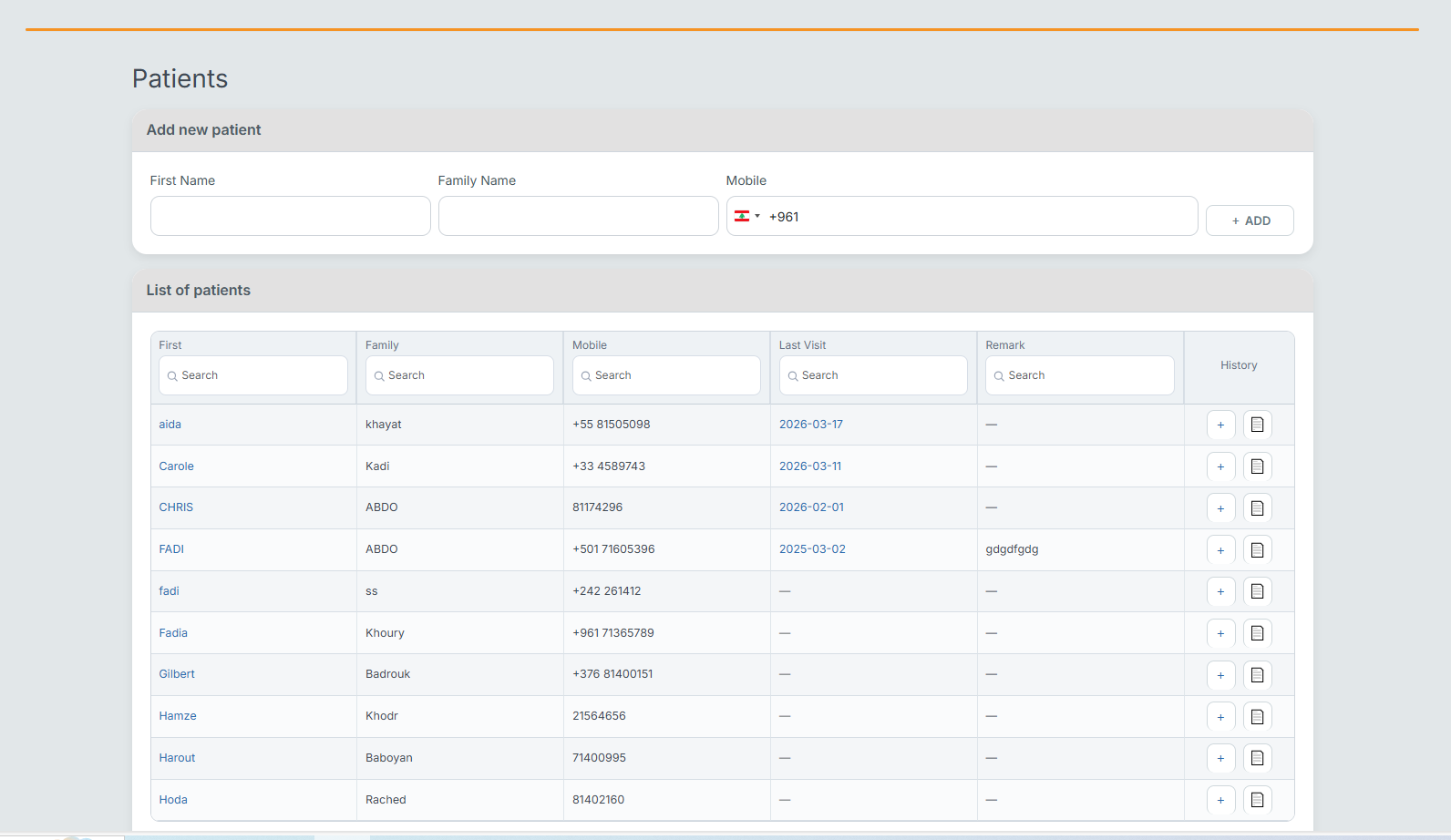Click the plus icon in Hamze's row

point(1220,717)
